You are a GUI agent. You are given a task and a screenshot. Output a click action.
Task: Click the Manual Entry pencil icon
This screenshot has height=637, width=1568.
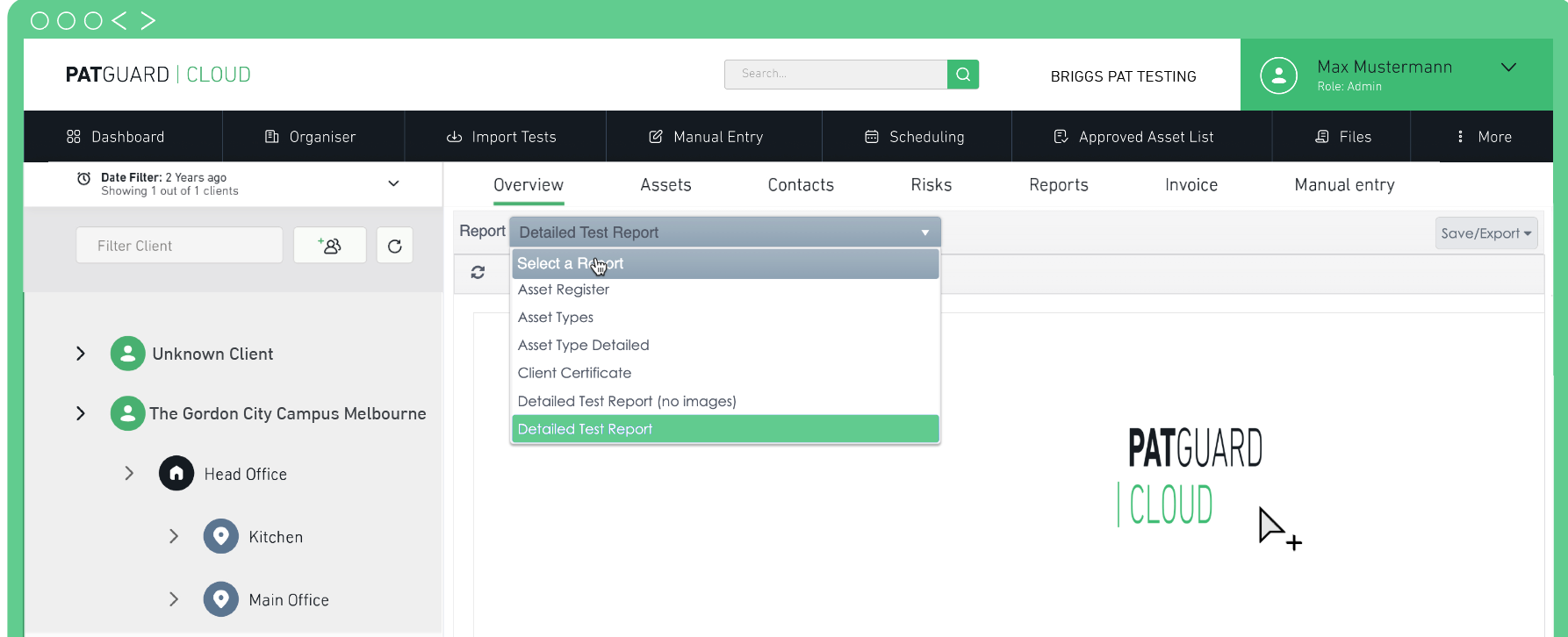tap(656, 137)
